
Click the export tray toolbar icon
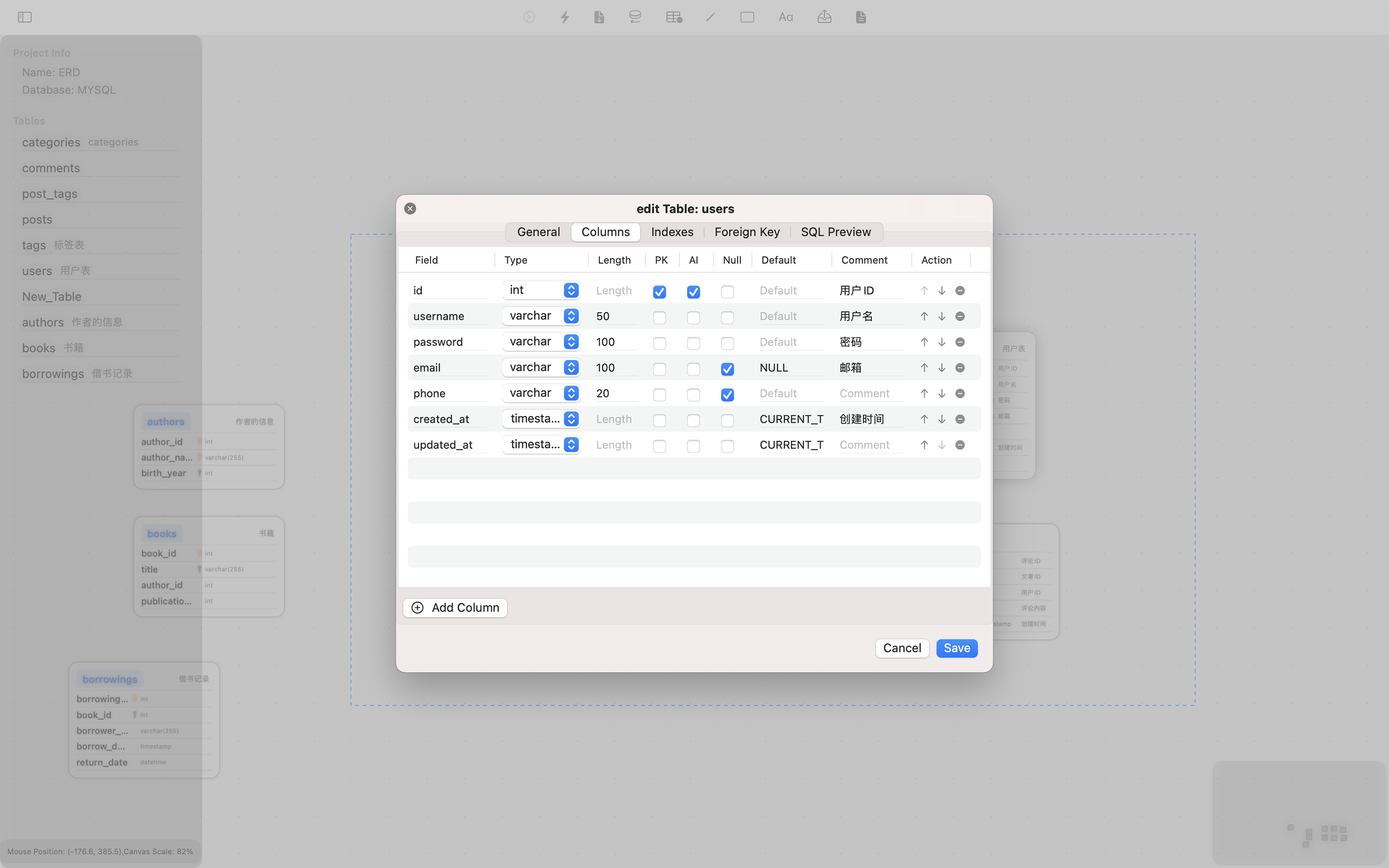(x=824, y=17)
